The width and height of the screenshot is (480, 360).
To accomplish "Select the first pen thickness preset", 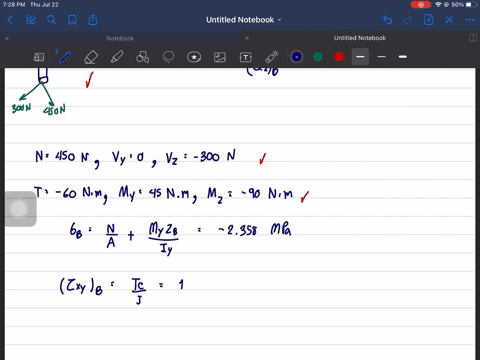I will tap(360, 57).
